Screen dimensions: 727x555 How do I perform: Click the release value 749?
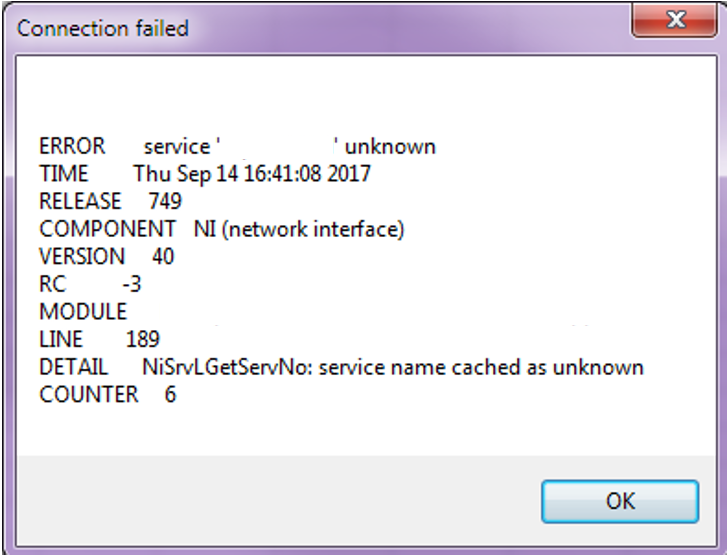[x=165, y=201]
